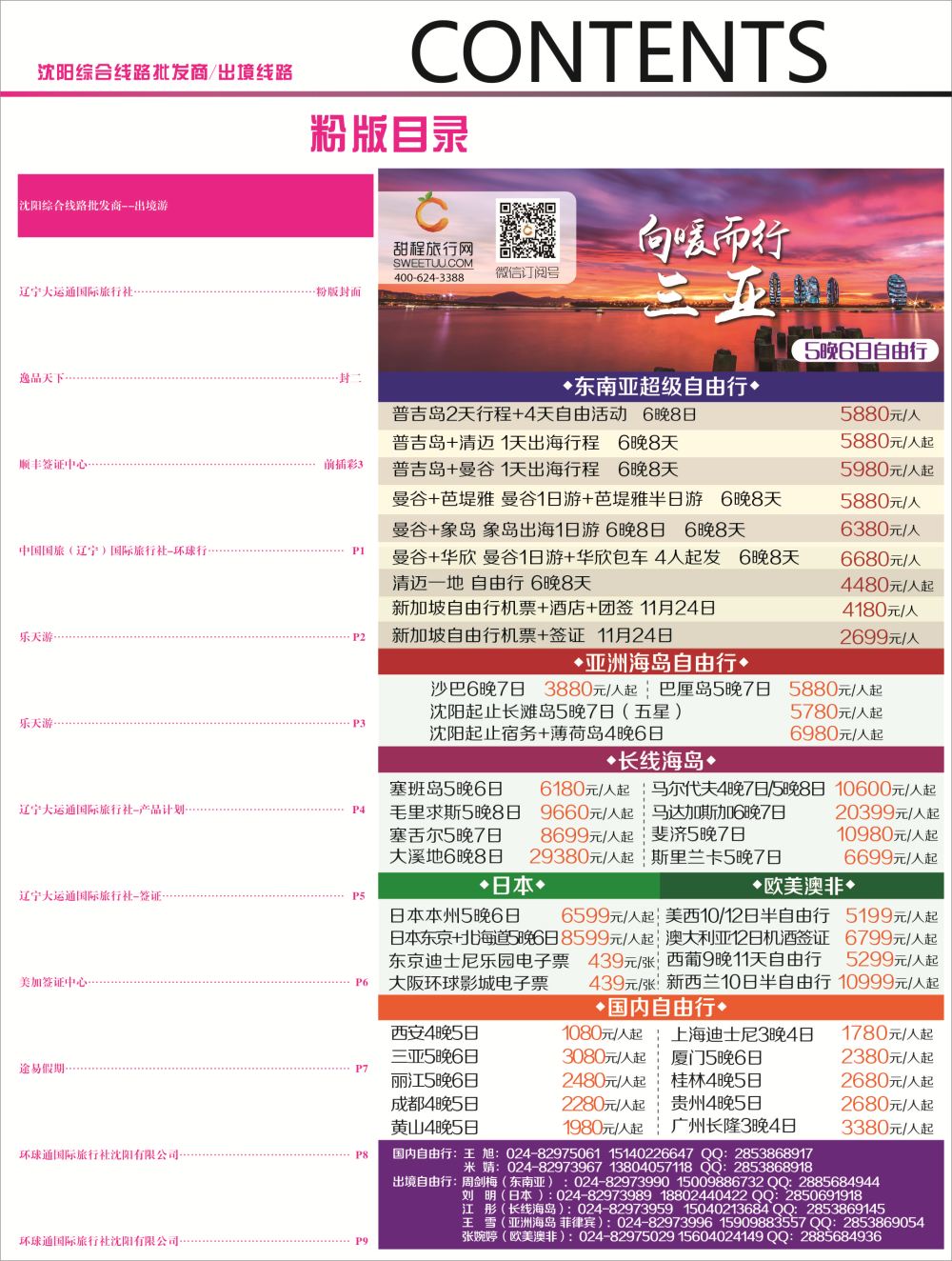This screenshot has width=952, height=1261.
Task: Open the 环球通国际旅行社沈阳有限公司 P8 entry
Action: coord(193,1154)
